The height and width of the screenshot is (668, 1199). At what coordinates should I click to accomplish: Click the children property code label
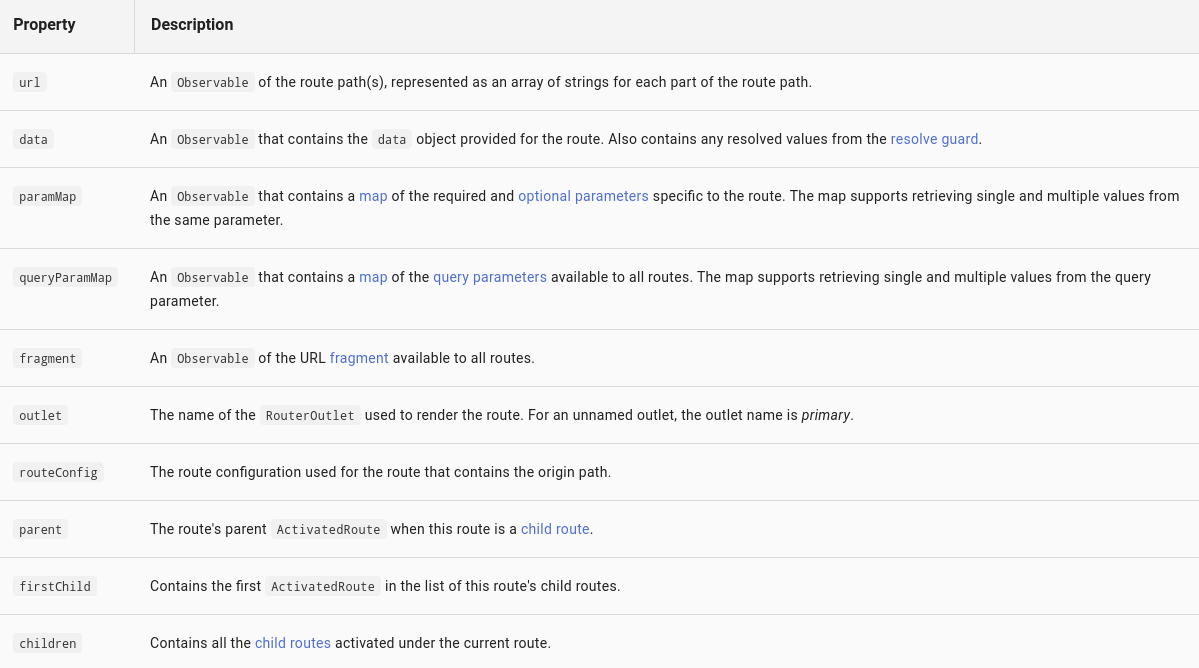pos(47,644)
